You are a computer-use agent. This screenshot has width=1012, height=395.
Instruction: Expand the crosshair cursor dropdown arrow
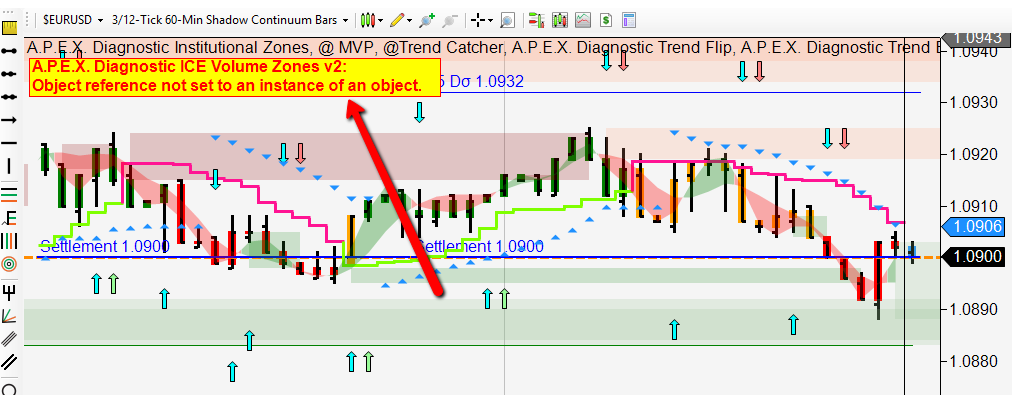click(492, 21)
